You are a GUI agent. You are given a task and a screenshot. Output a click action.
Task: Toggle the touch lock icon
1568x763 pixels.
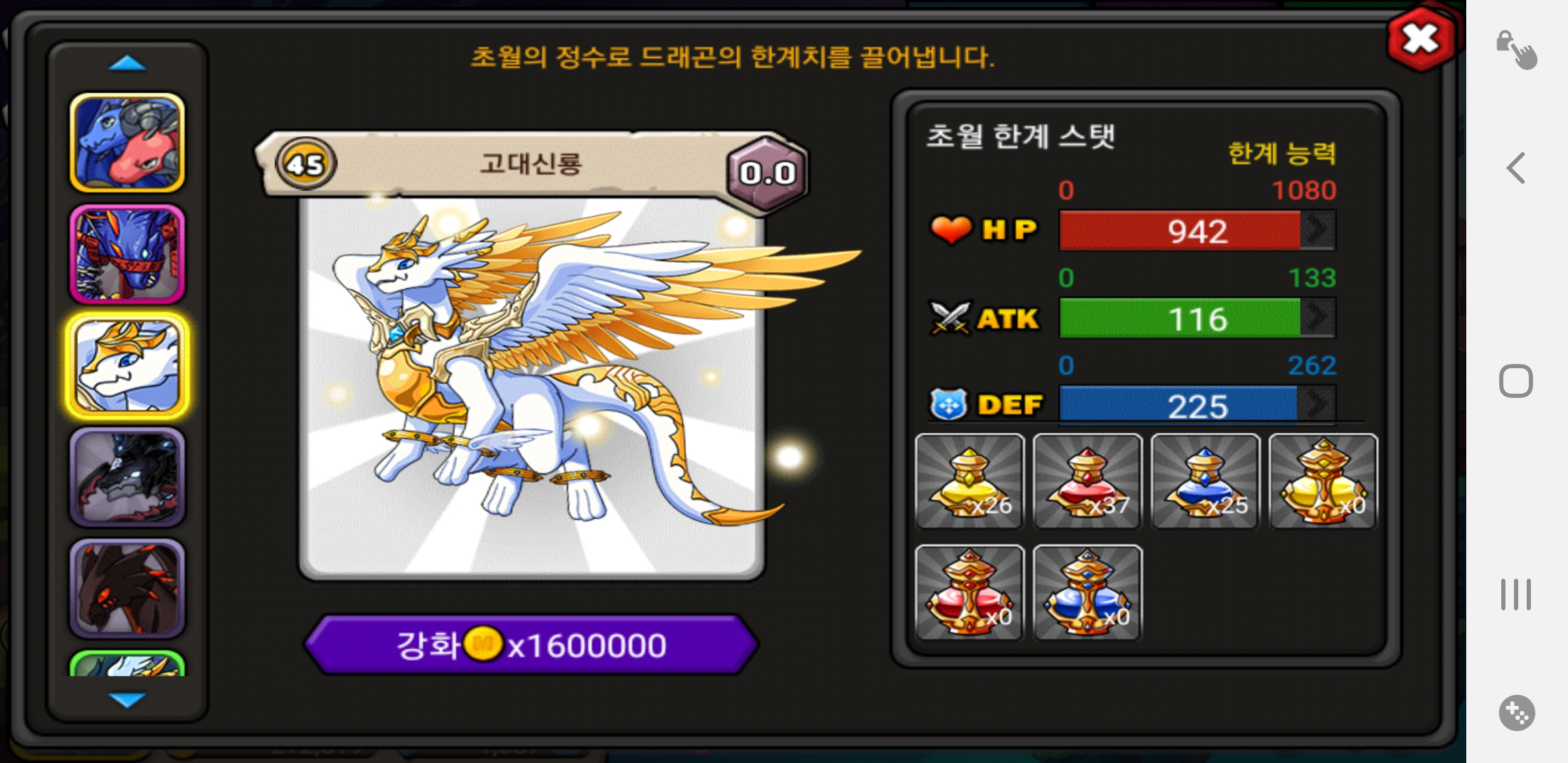point(1516,49)
